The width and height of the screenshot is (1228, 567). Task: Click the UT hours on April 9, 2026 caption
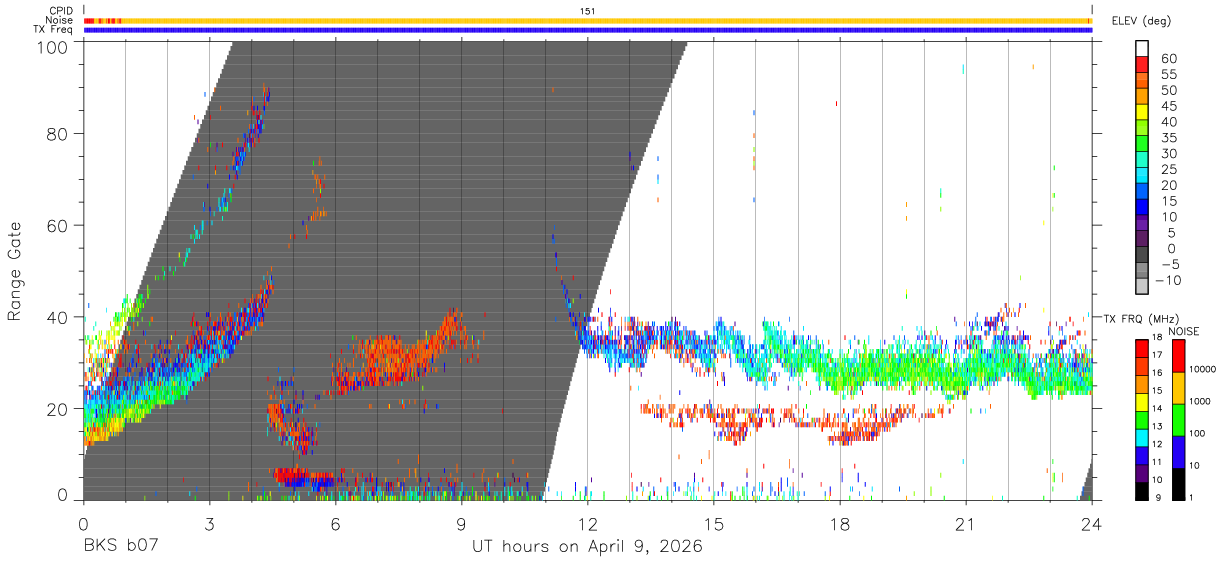coord(588,547)
